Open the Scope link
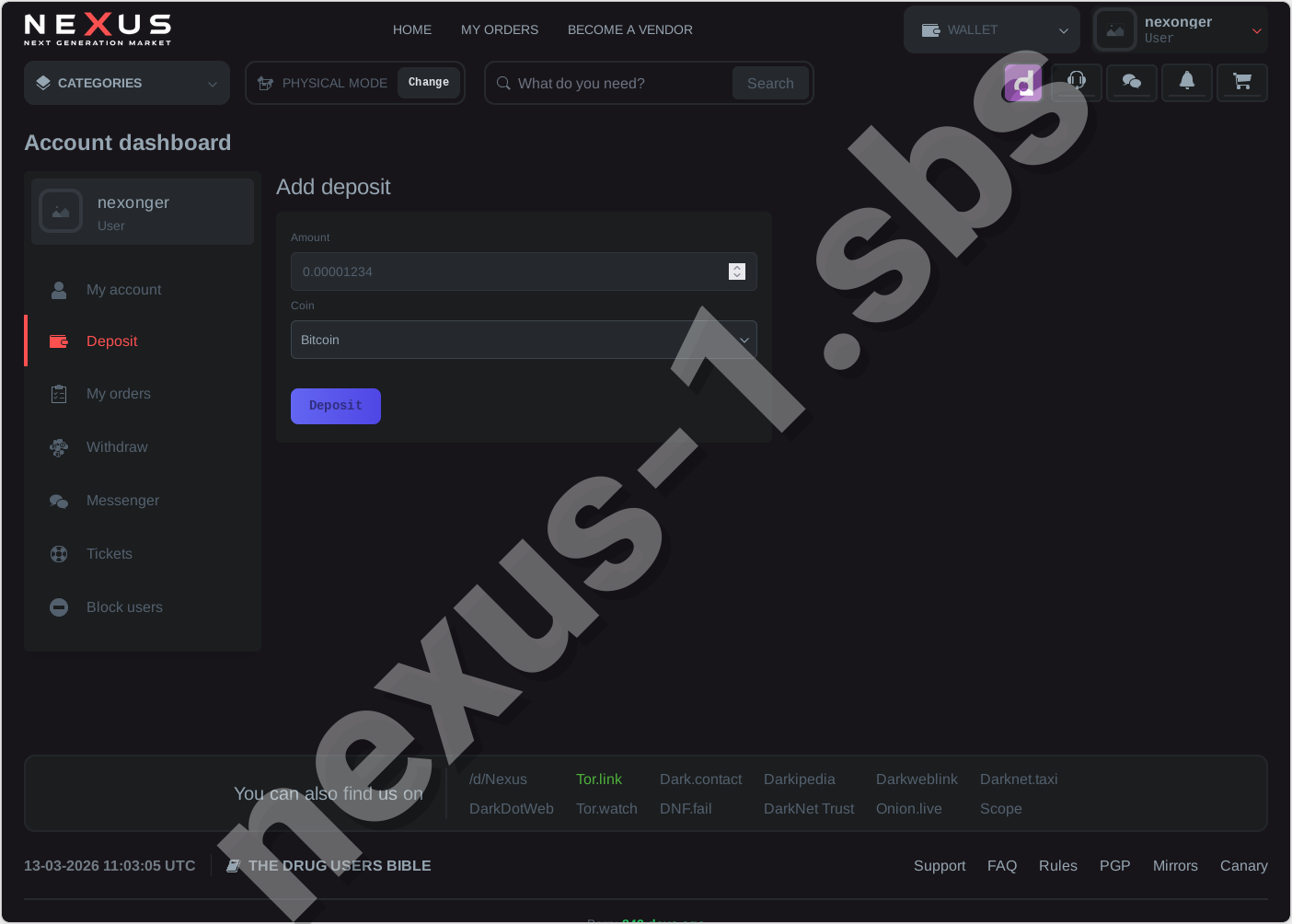This screenshot has width=1292, height=924. [x=1001, y=809]
